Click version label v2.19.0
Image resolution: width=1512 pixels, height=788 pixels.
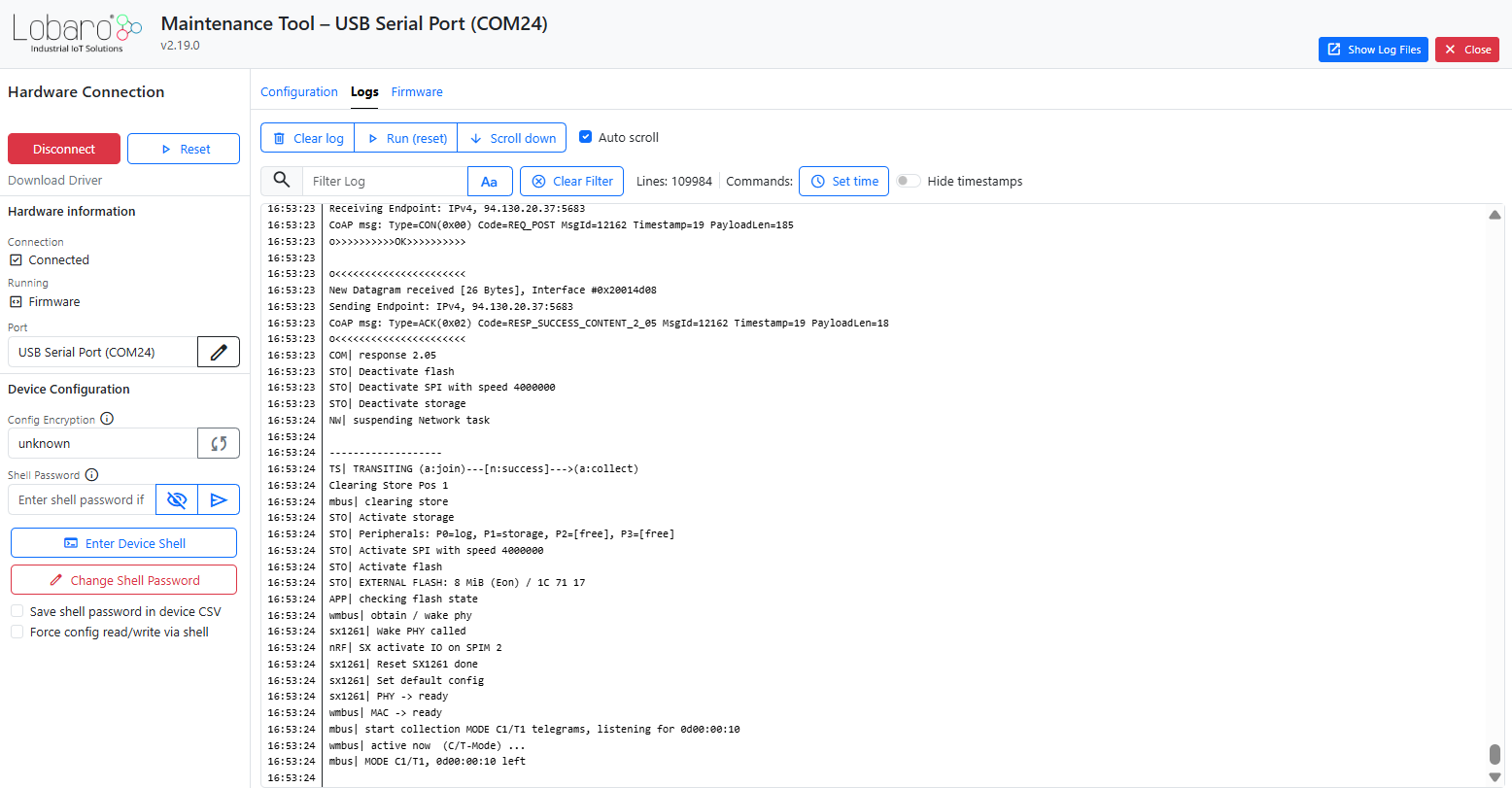(x=180, y=46)
